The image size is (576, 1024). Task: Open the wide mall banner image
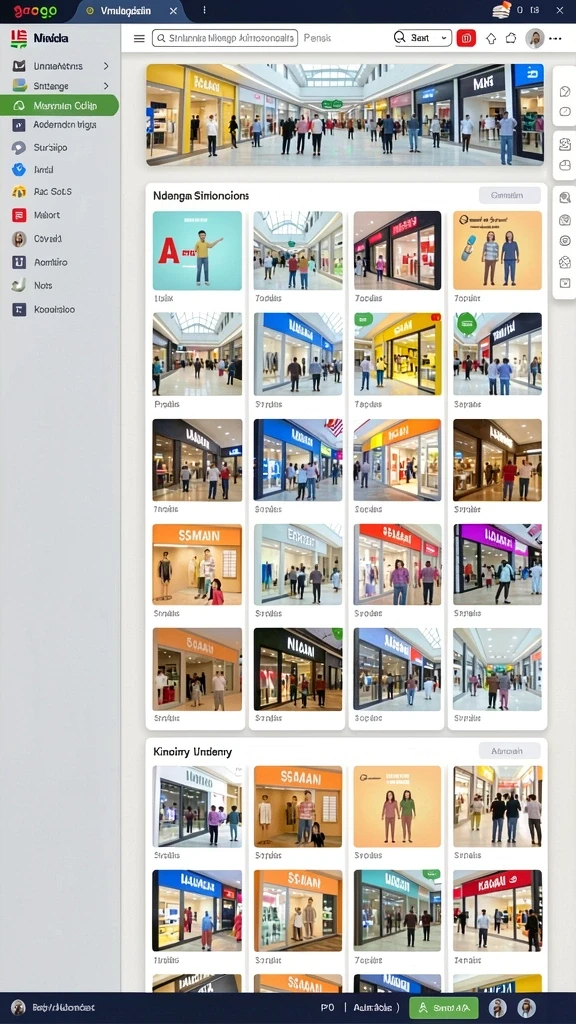tap(345, 115)
